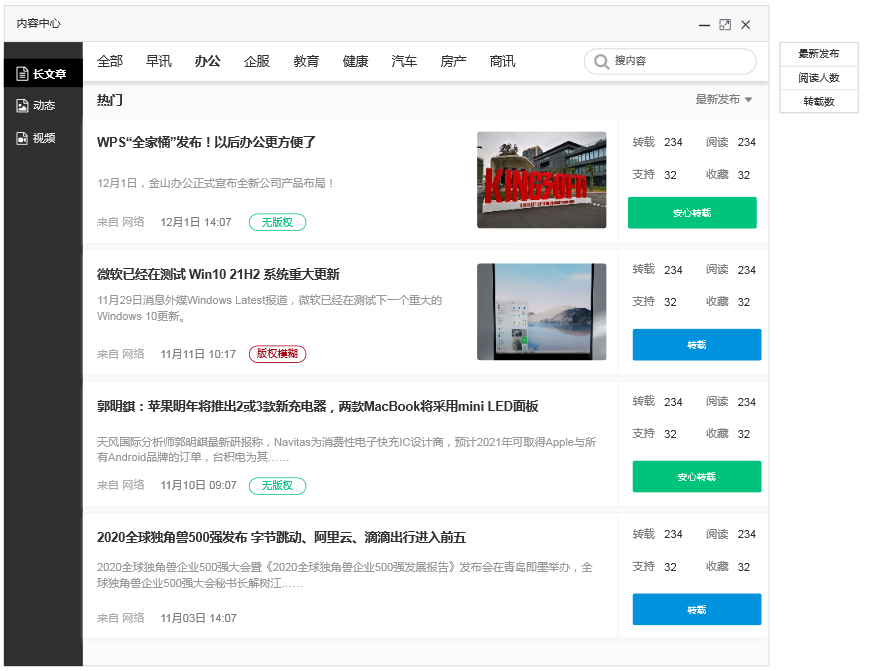The image size is (872, 671).
Task: Click summary 12月1日，金山办公正式宣布
Action: (x=215, y=183)
